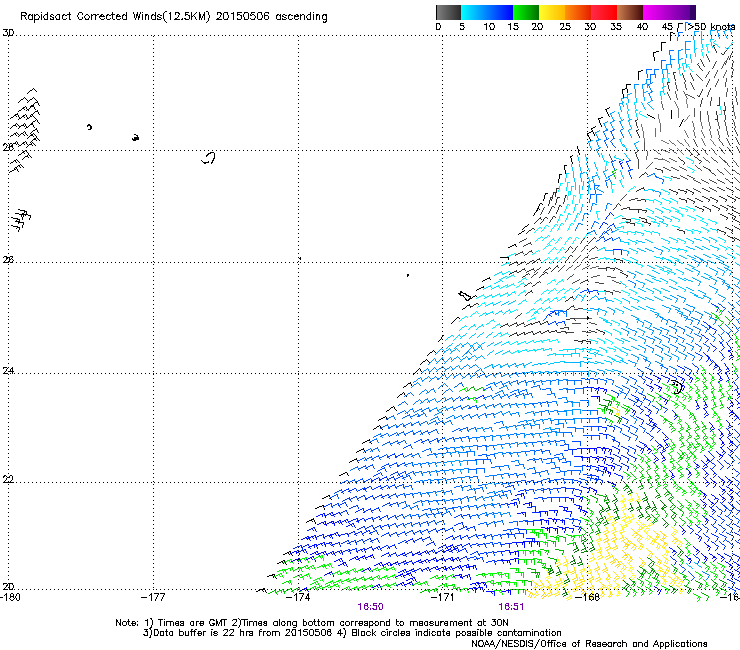Click the latitude label '24' on the left axis

coord(8,371)
